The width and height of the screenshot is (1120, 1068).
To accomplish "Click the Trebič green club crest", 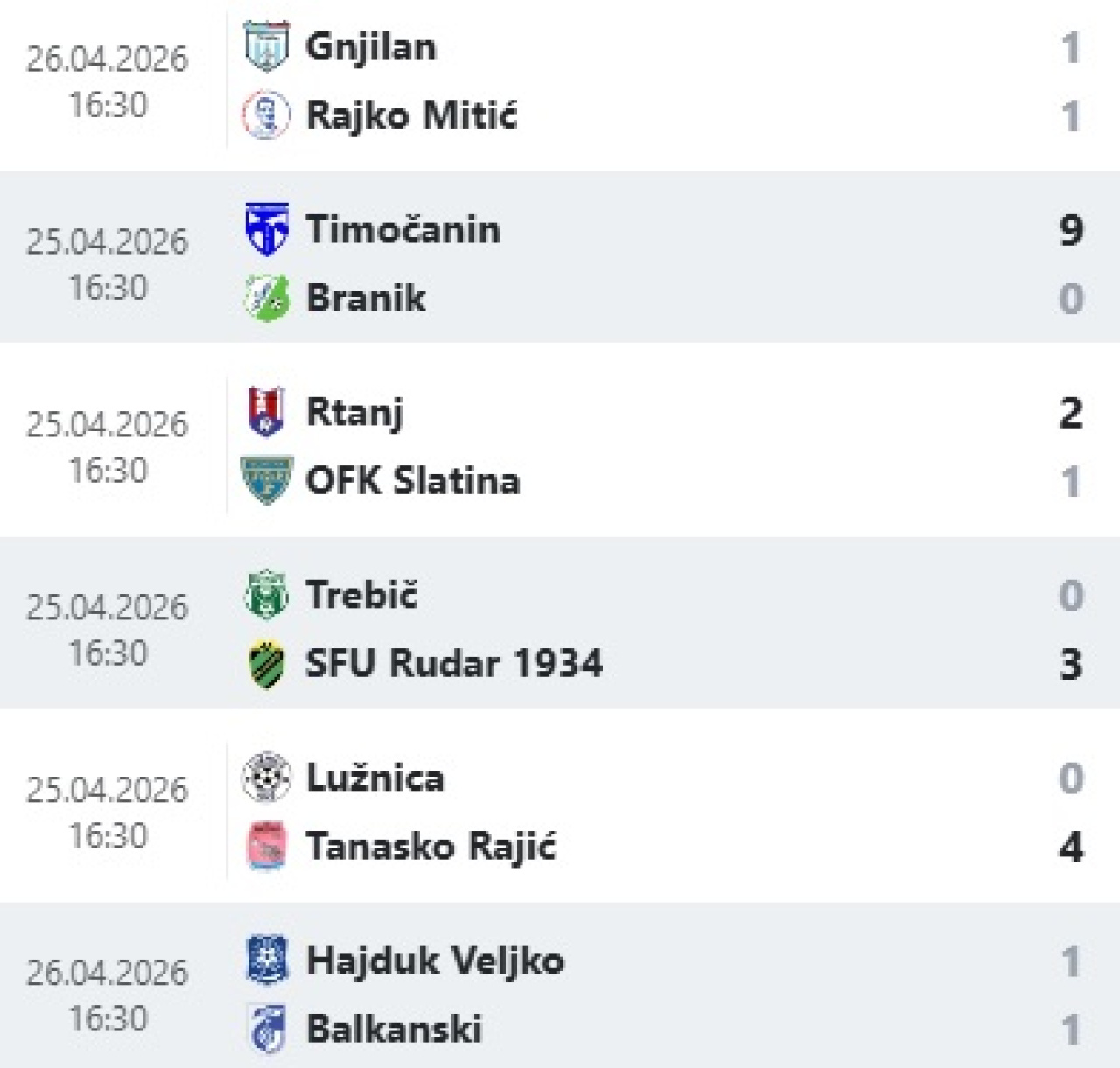I will click(x=266, y=595).
